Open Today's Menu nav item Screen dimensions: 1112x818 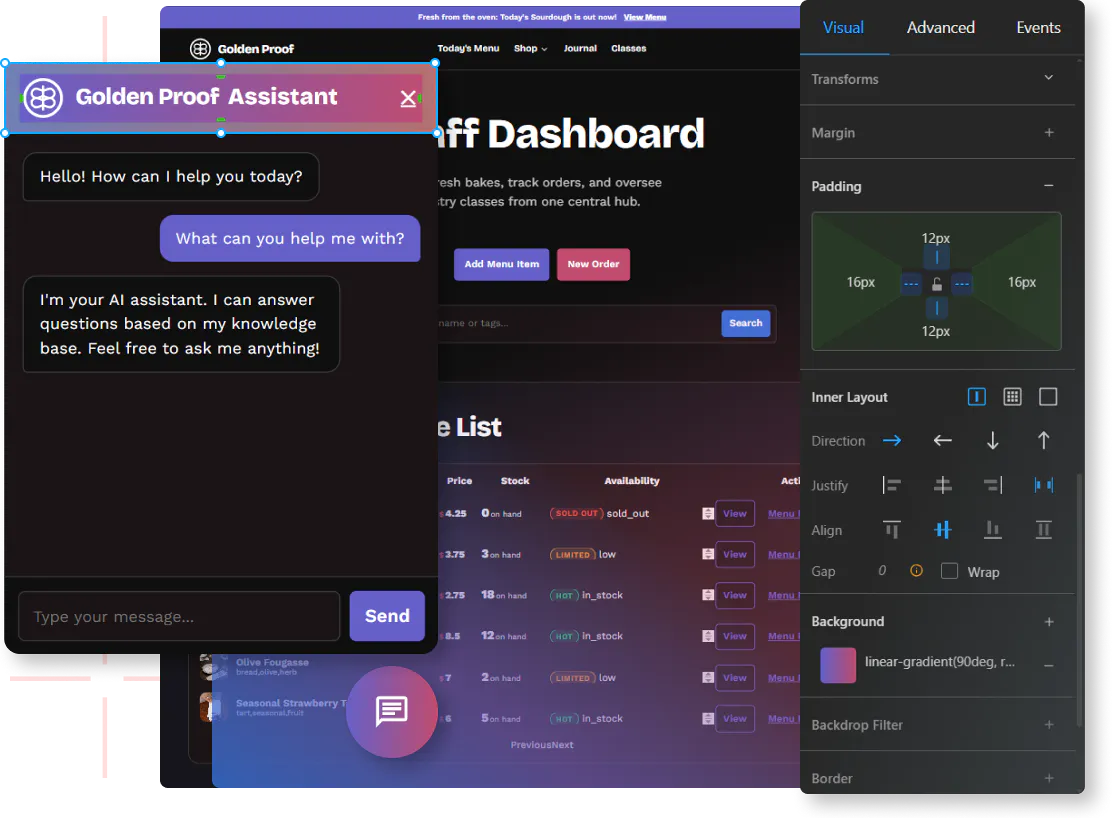(x=468, y=48)
